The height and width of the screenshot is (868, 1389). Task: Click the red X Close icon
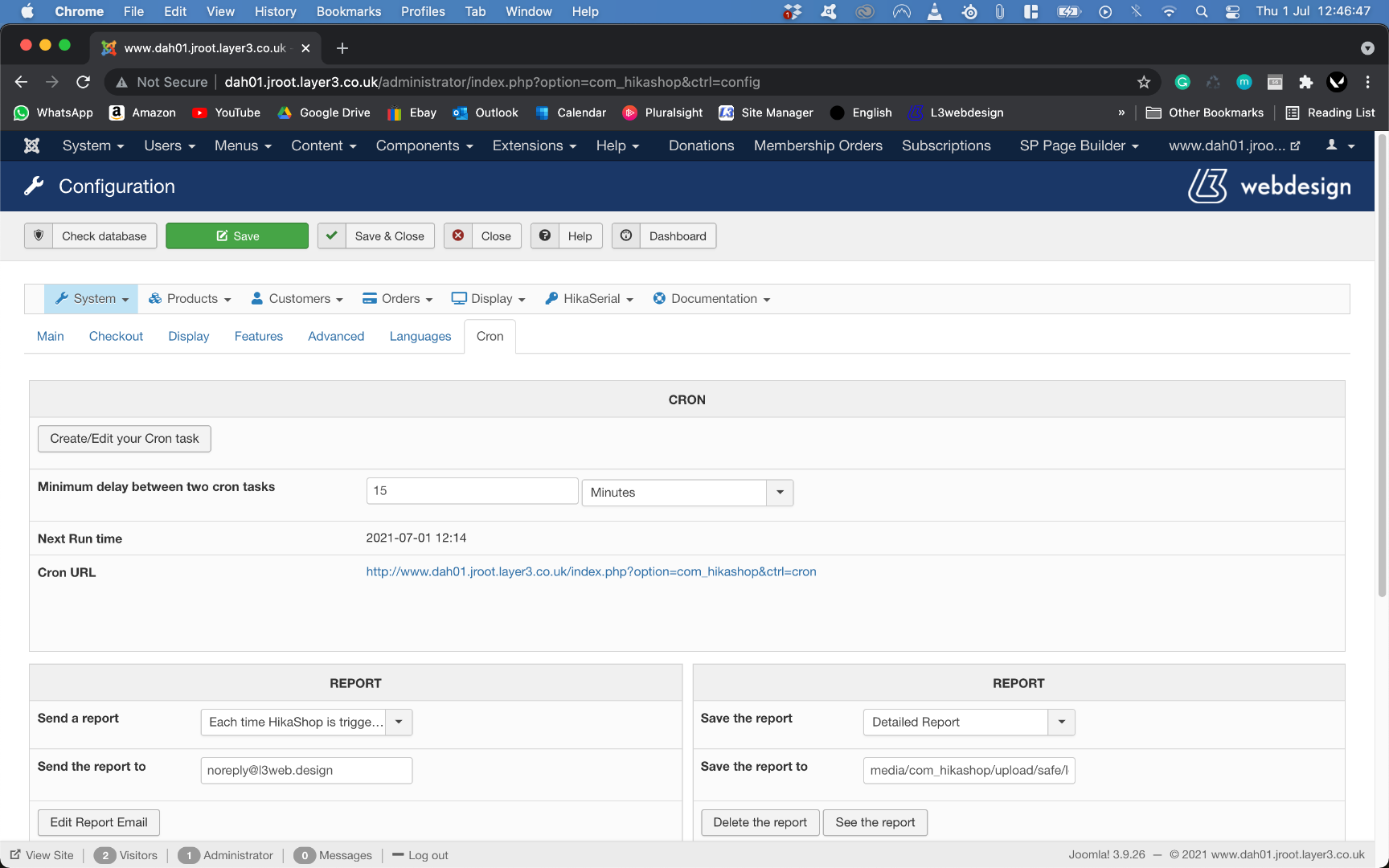[458, 235]
